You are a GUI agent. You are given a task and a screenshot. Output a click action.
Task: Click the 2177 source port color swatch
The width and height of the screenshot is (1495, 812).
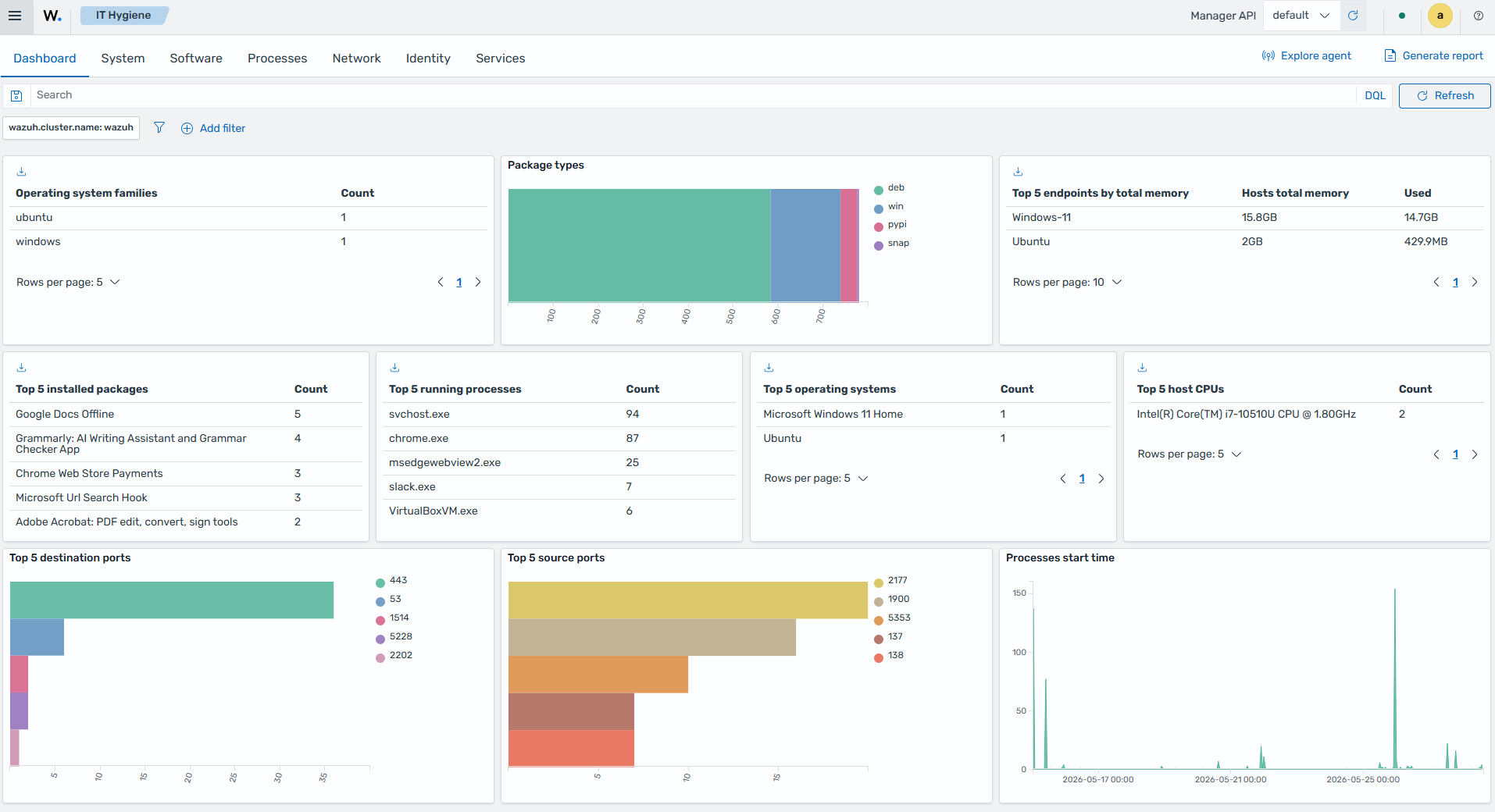[879, 582]
